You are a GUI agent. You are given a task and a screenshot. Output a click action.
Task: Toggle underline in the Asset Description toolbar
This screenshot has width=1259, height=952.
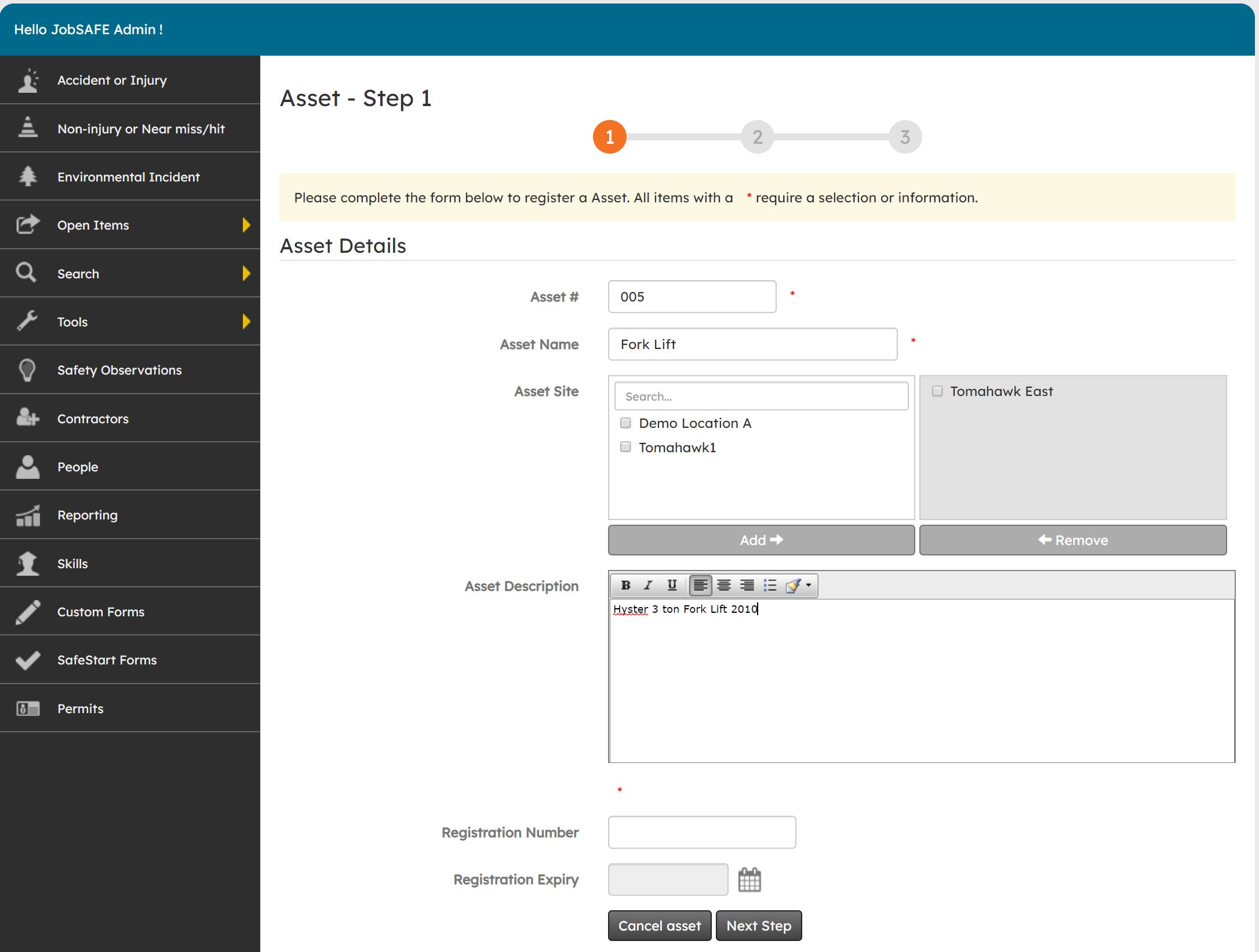(x=671, y=585)
